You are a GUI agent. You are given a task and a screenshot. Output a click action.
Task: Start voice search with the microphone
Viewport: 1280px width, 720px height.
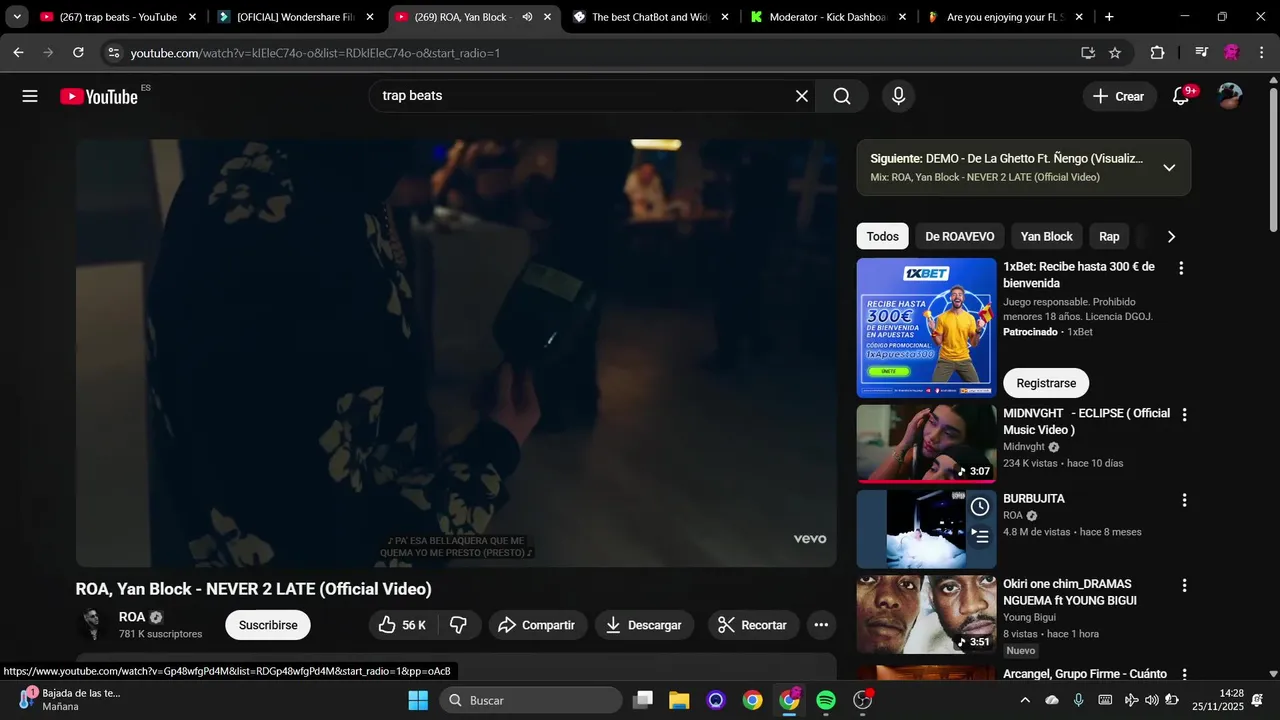(x=898, y=96)
